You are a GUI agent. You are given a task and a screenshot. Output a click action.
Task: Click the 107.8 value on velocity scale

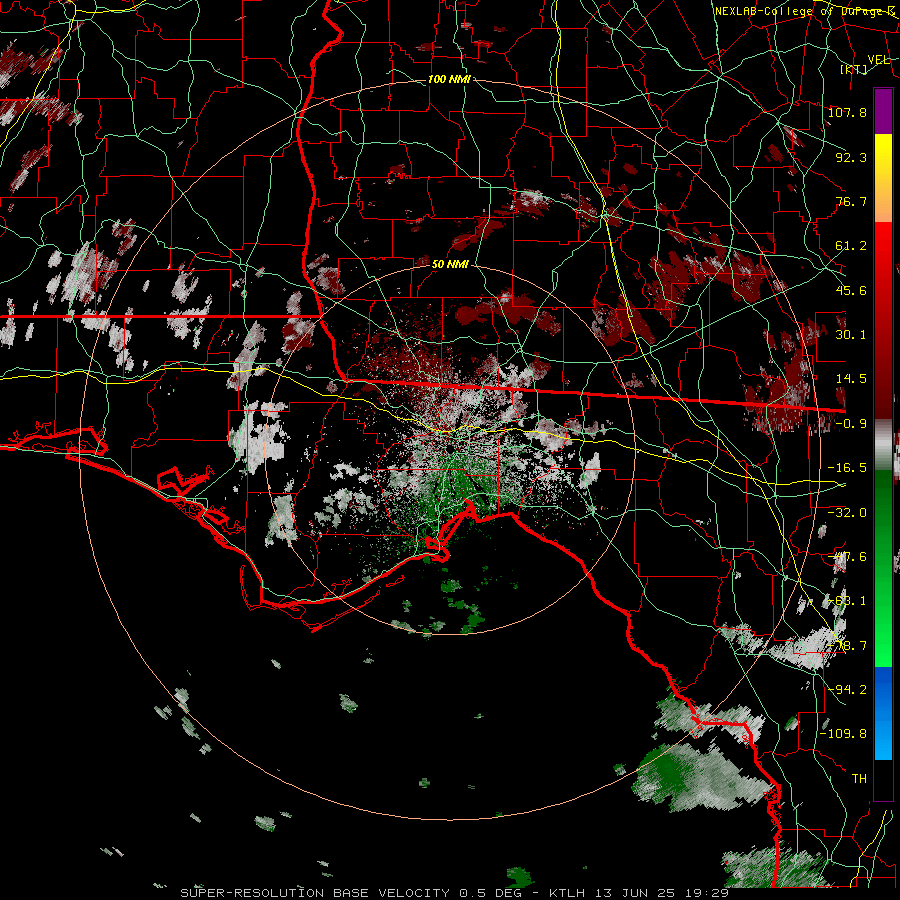point(847,112)
